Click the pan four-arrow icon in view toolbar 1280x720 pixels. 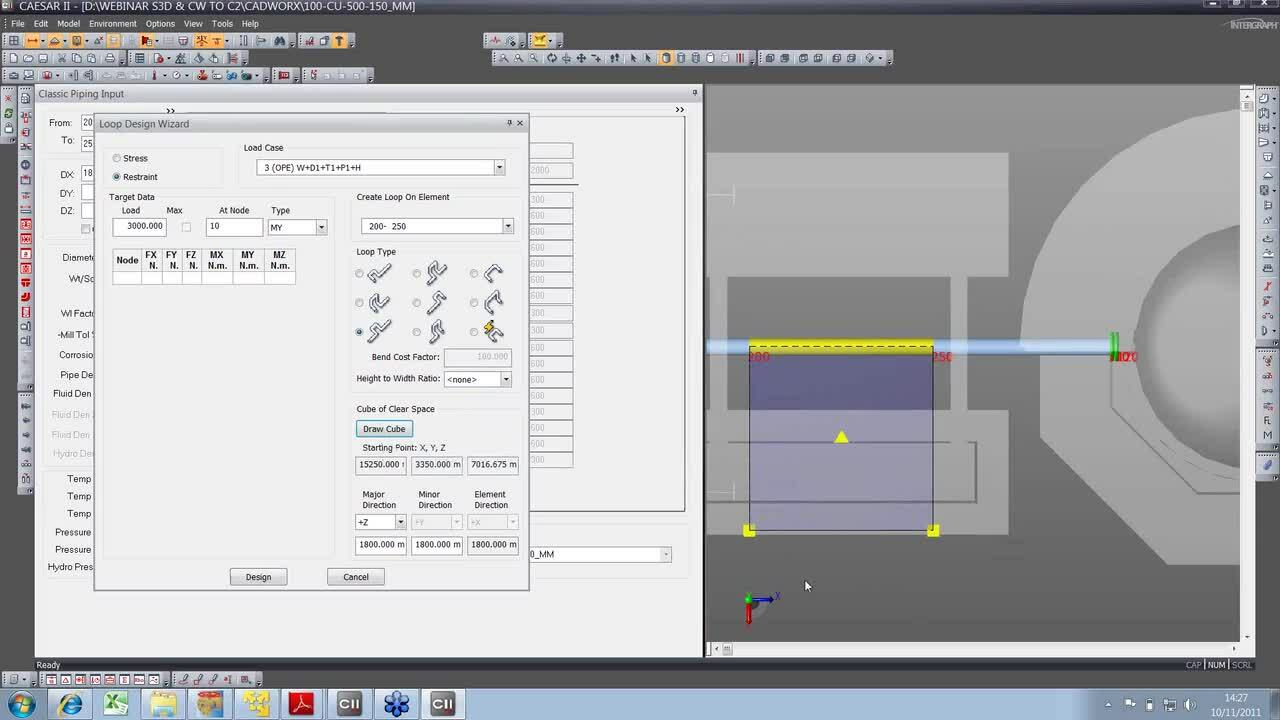tap(581, 58)
